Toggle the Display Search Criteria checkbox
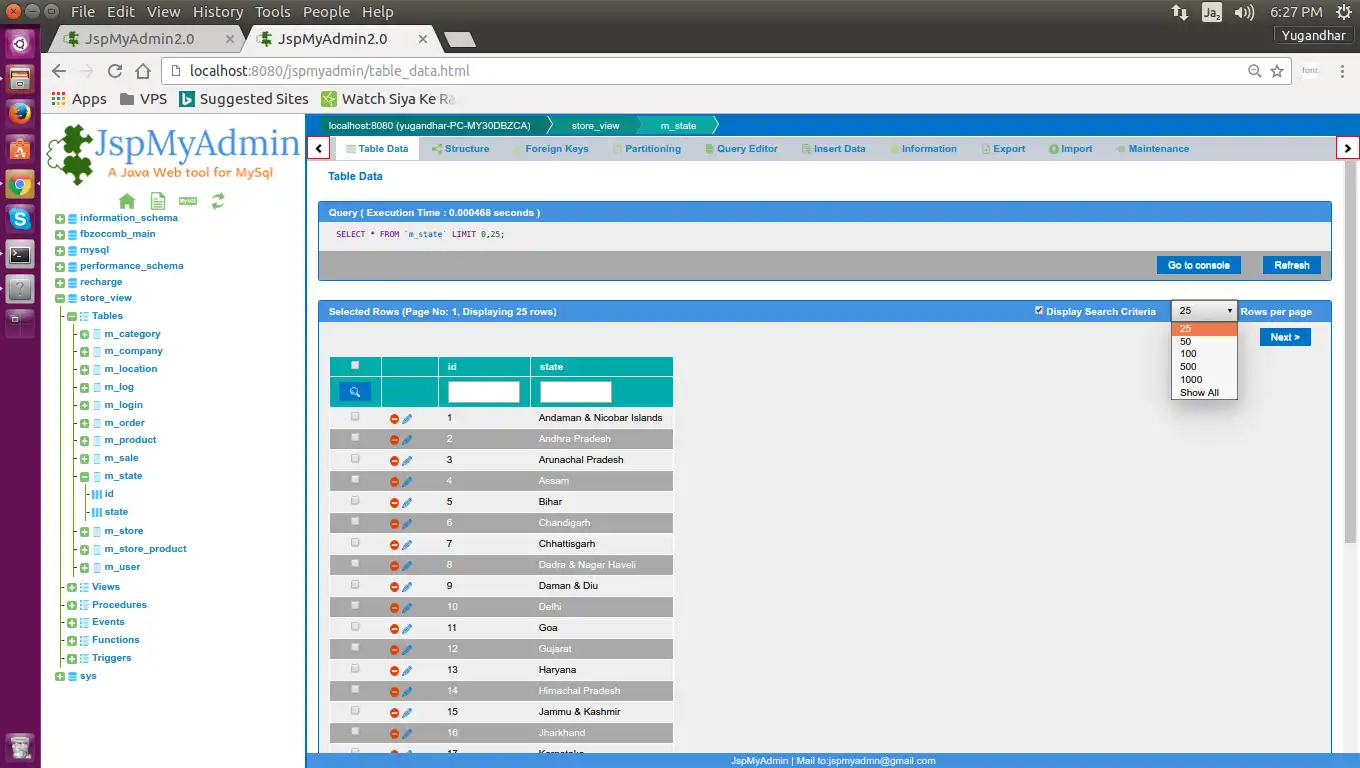1360x768 pixels. pyautogui.click(x=1039, y=311)
